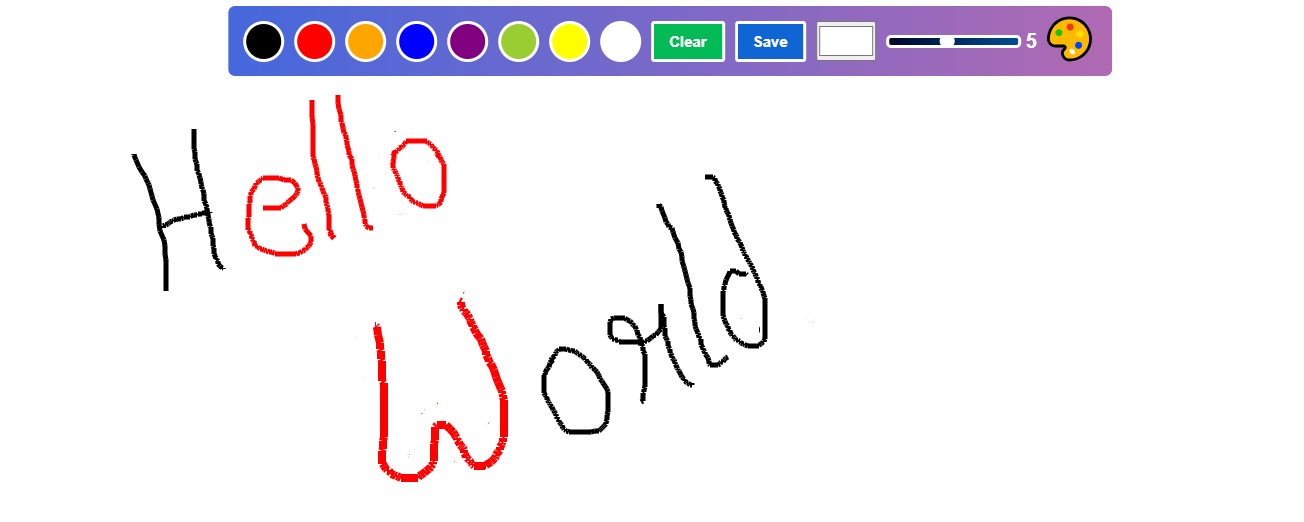Image resolution: width=1304 pixels, height=522 pixels.
Task: Select the red color swatch
Action: click(315, 41)
